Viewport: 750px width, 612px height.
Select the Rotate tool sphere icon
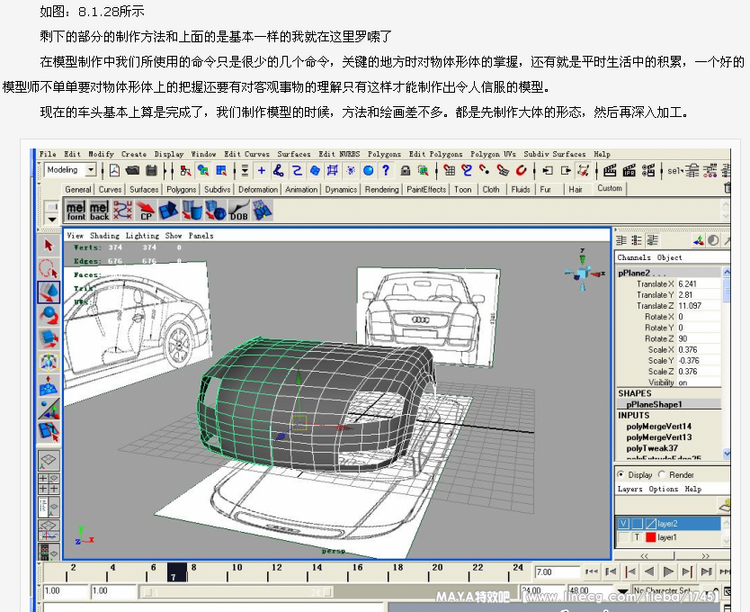click(x=48, y=316)
